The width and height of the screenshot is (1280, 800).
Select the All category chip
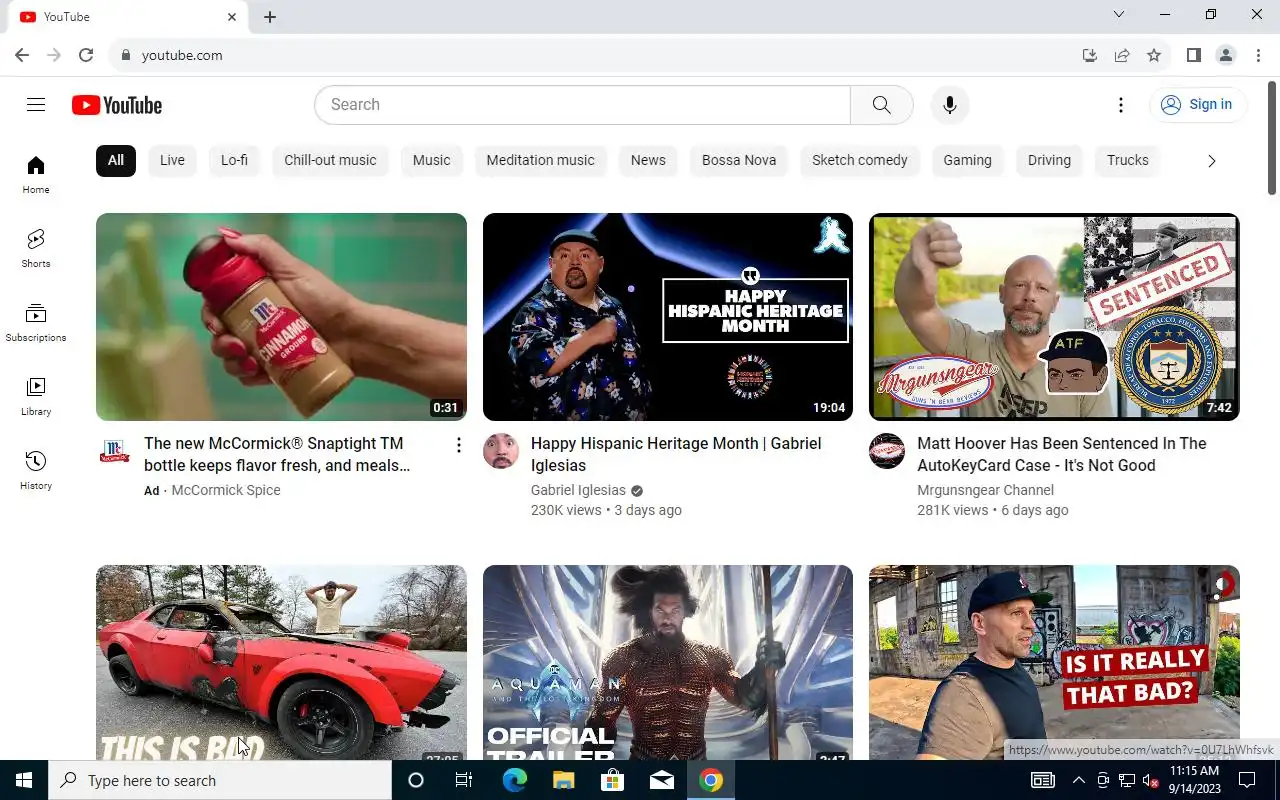(x=116, y=160)
